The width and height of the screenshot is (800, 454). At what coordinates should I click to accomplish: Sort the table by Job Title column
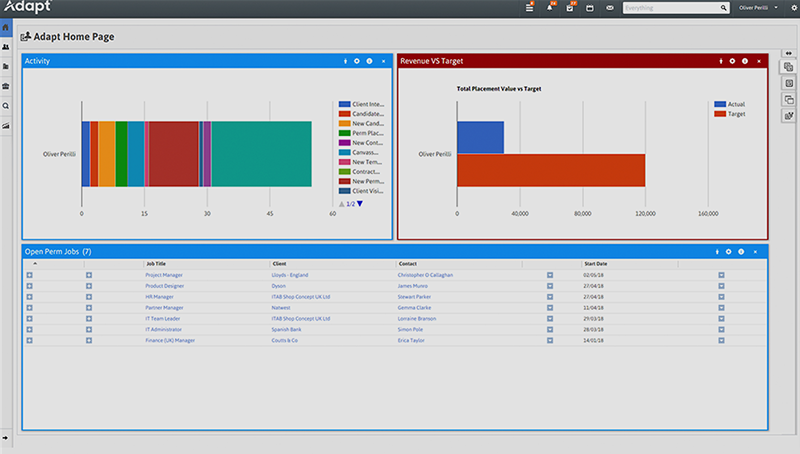click(155, 264)
